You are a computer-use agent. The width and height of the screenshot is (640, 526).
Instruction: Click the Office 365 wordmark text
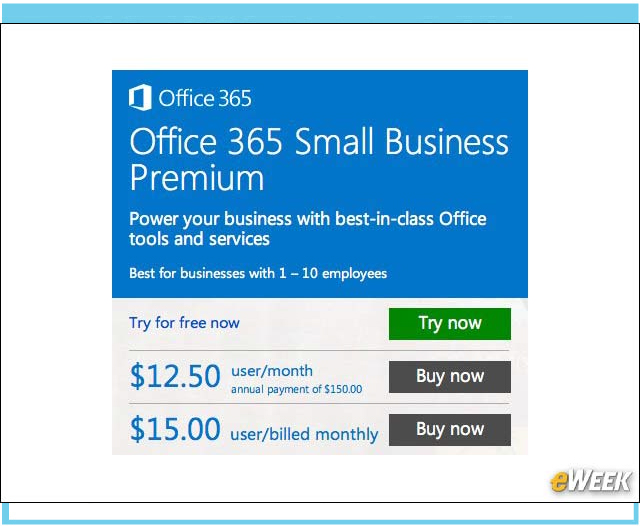(x=205, y=98)
